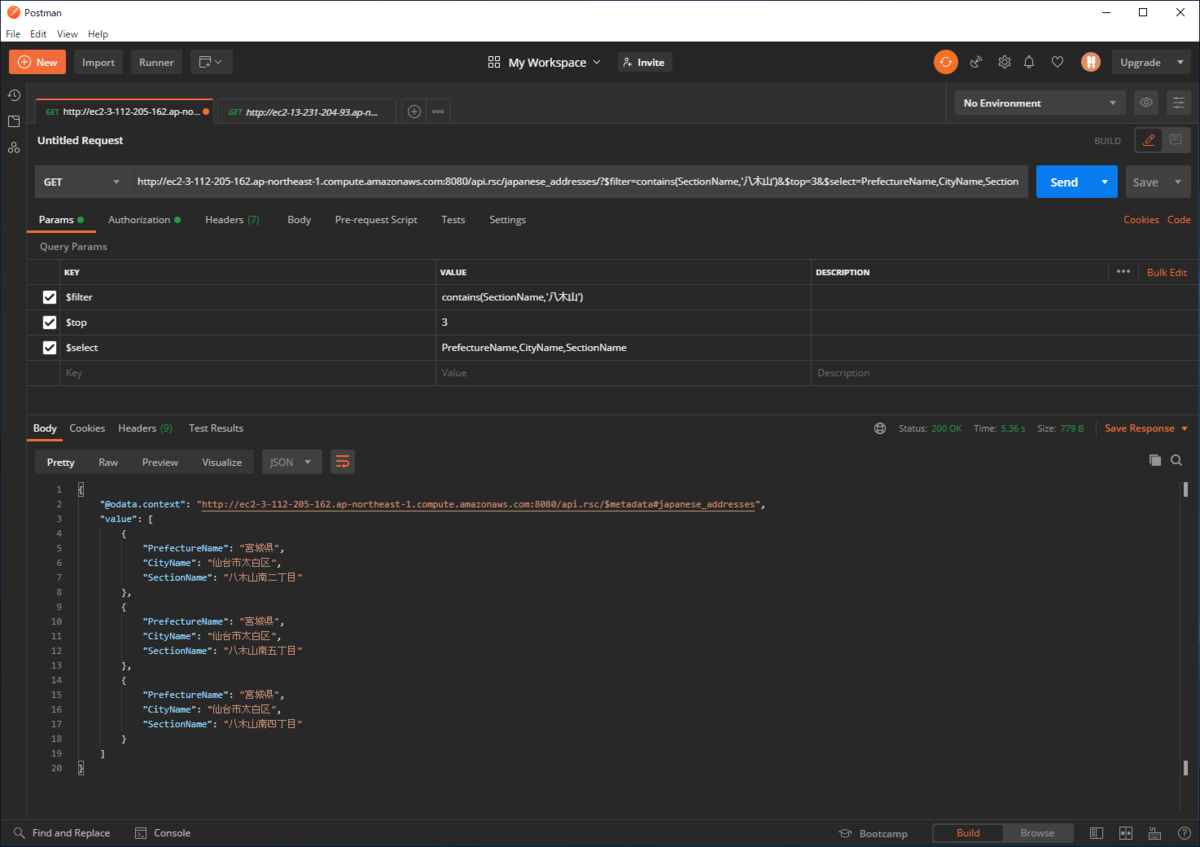This screenshot has height=847, width=1200.
Task: Switch to request Headers (7) tab
Action: coord(232,219)
